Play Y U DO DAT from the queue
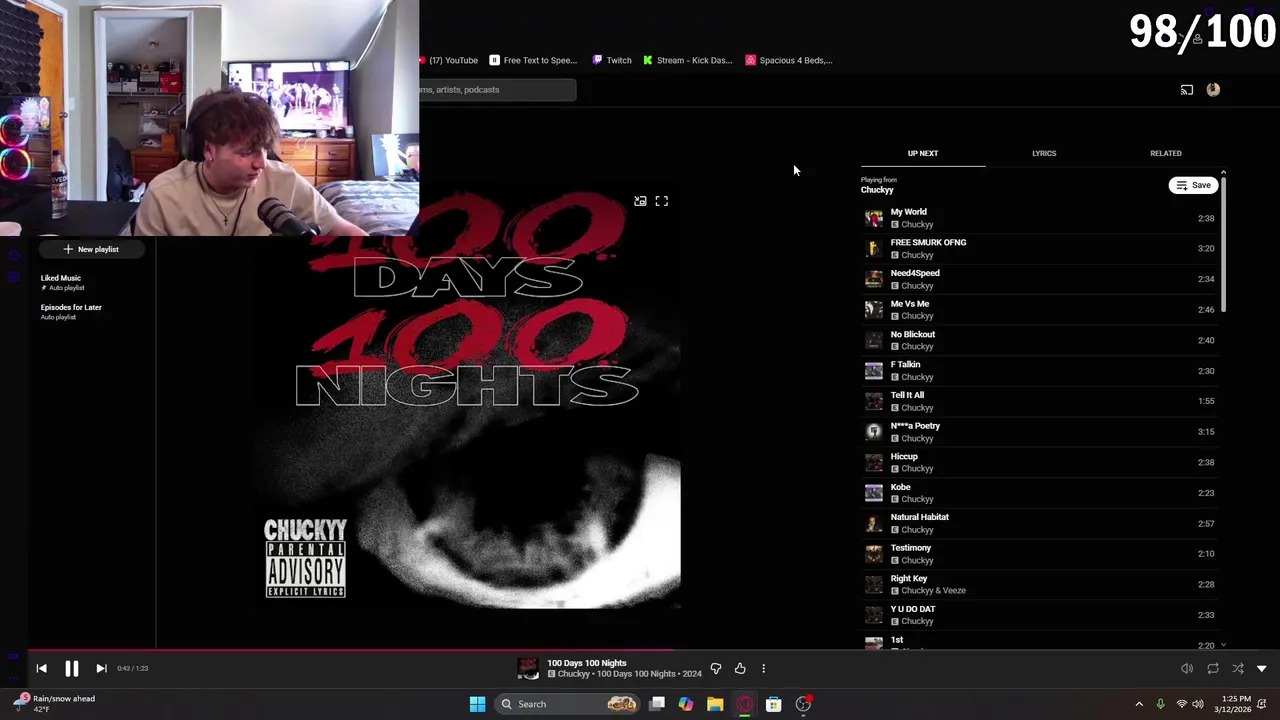 (1040, 614)
